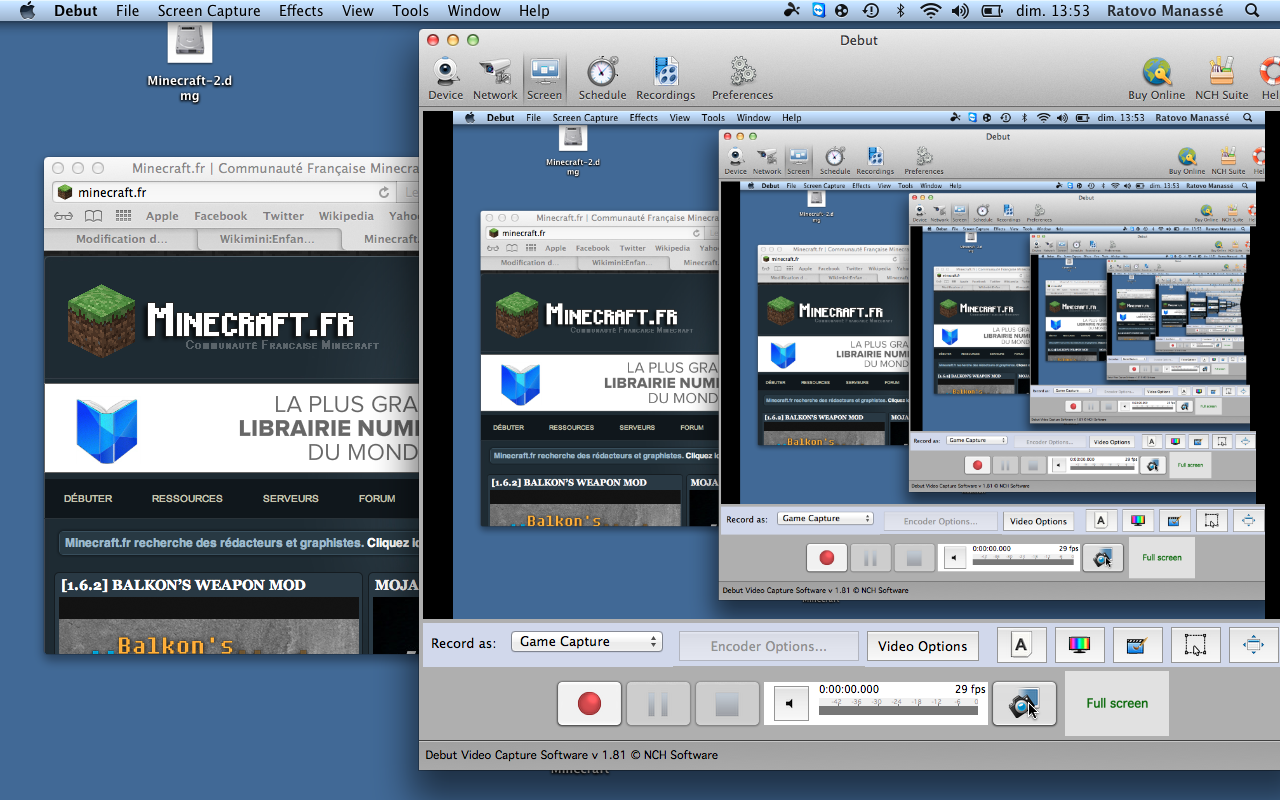Click the TeamViewer menu bar icon

coord(819,11)
